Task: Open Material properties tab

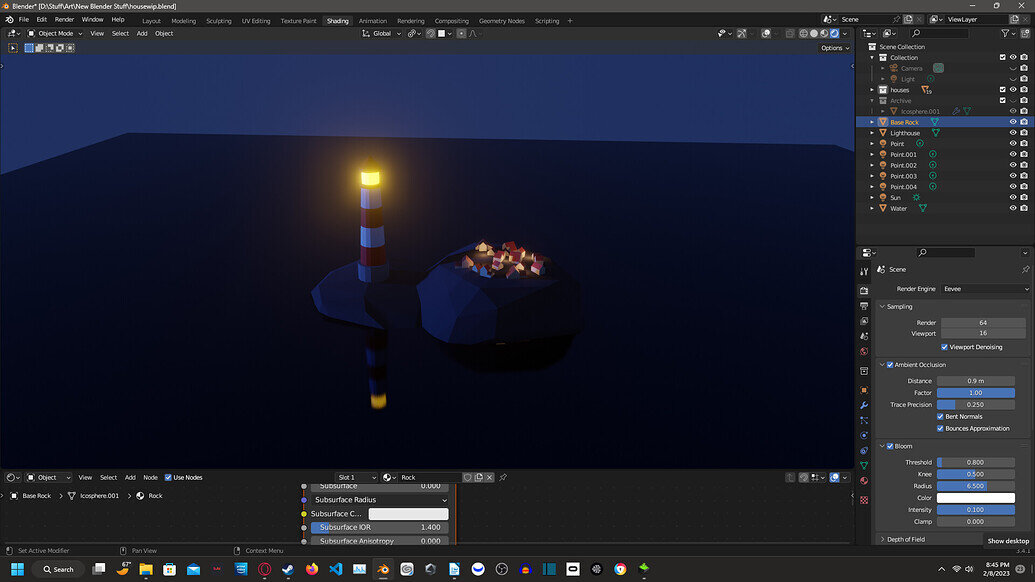Action: (x=864, y=480)
